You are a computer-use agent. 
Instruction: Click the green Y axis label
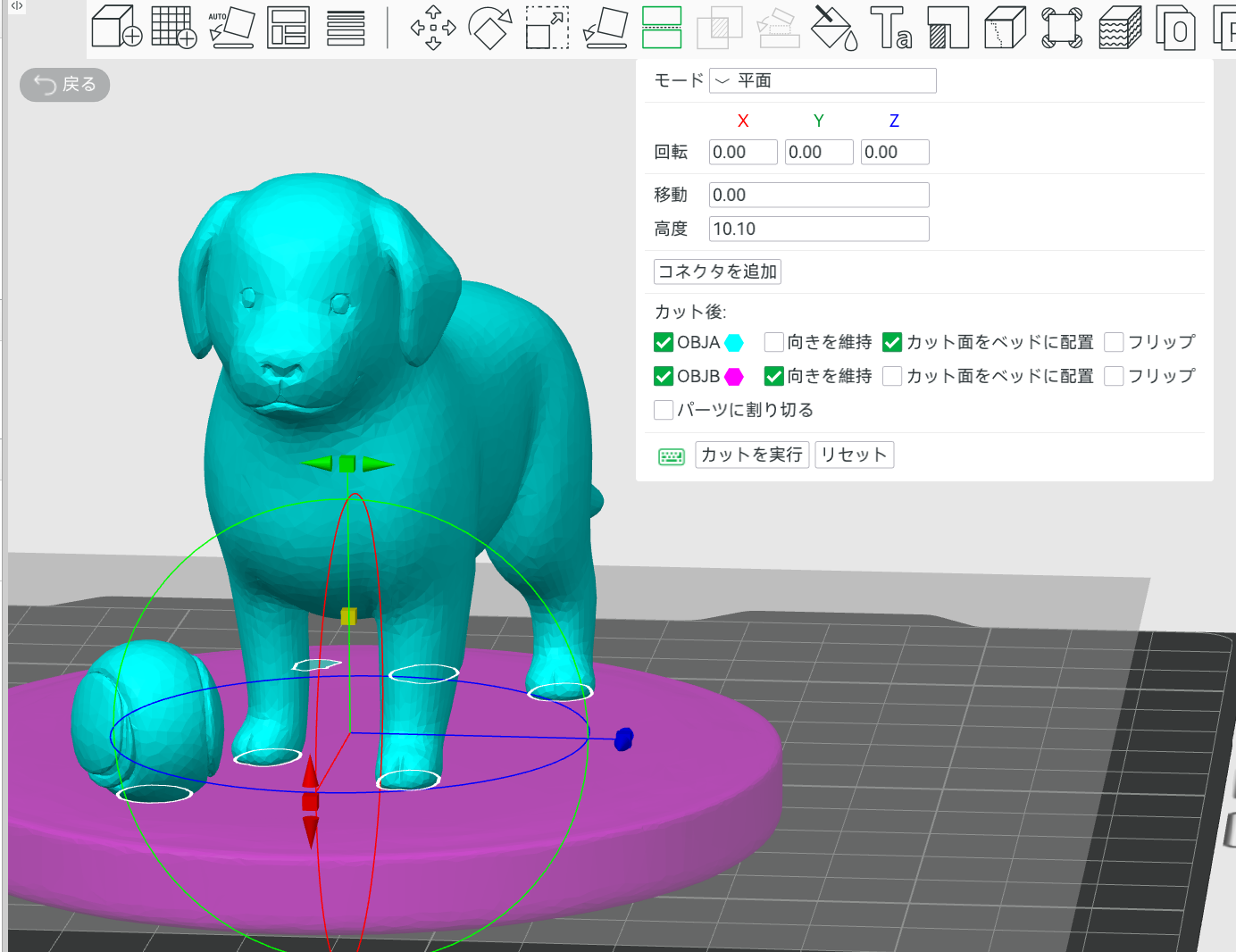[819, 121]
